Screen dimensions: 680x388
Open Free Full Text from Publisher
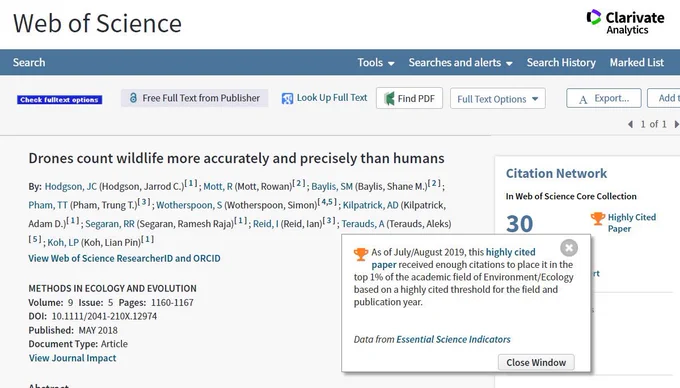click(195, 98)
